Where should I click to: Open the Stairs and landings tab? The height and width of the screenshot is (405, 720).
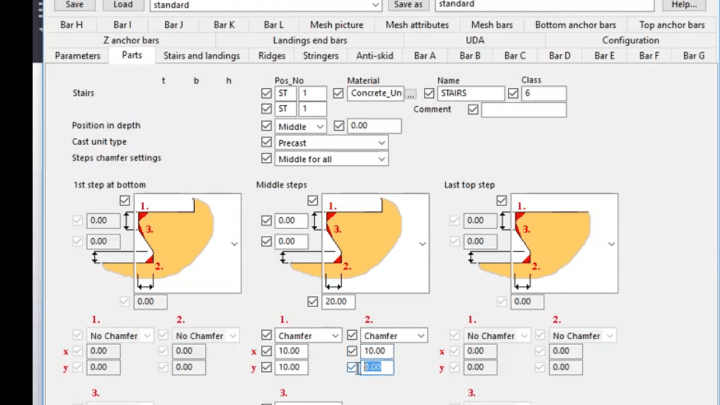coord(202,56)
